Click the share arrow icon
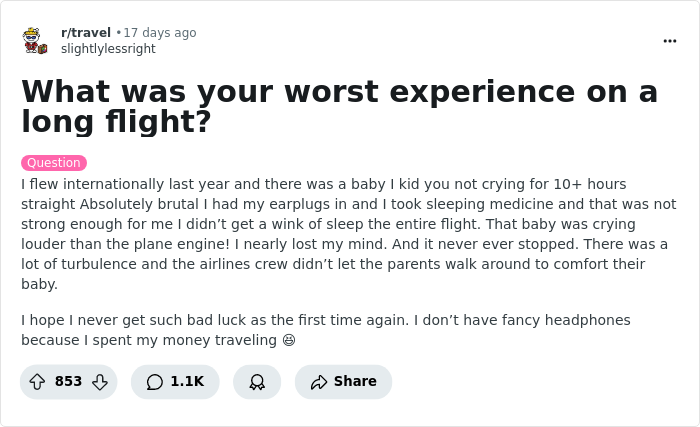This screenshot has width=700, height=427. point(319,382)
